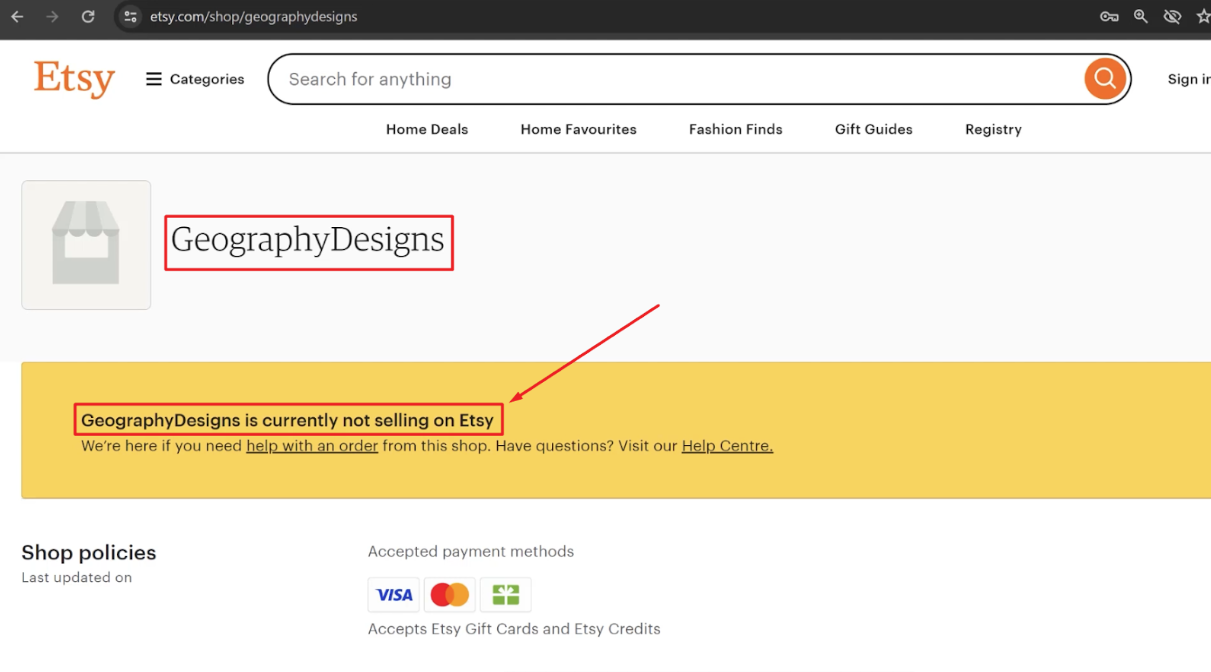Reload the page with the refresh icon
Screen dimensions: 1211x672
point(88,16)
